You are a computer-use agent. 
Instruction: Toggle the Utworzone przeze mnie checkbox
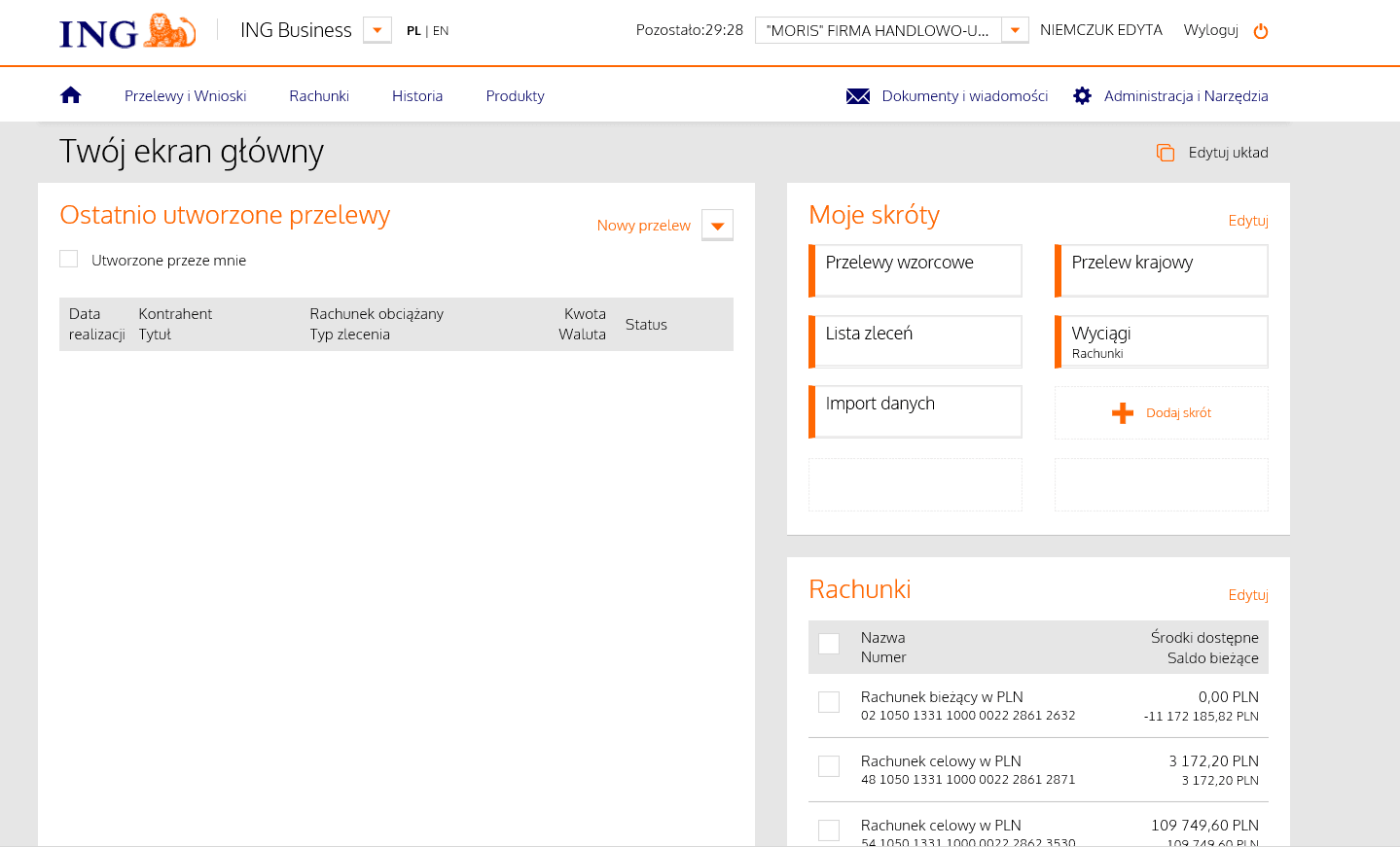69,259
